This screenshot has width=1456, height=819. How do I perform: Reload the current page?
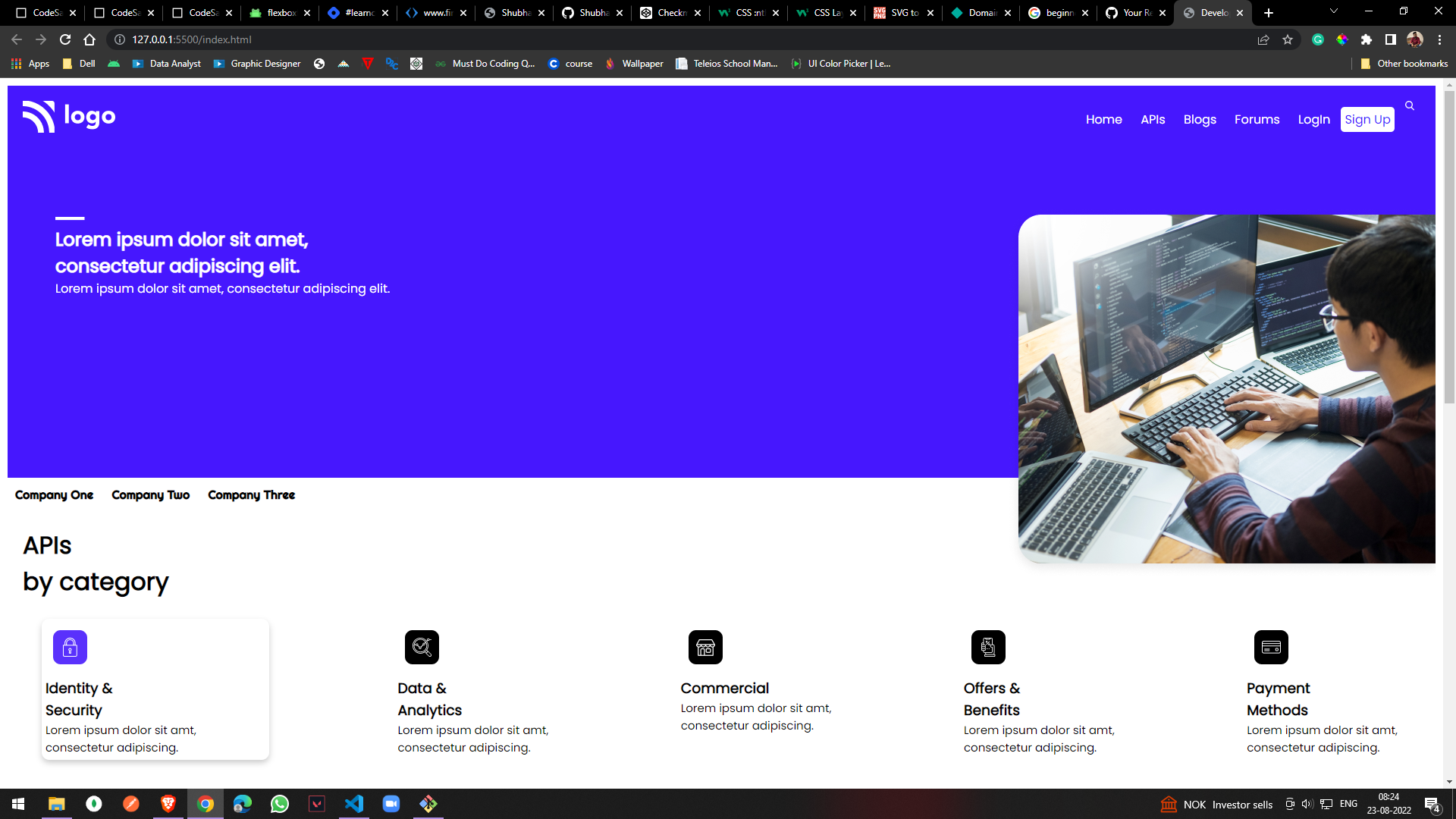[65, 39]
